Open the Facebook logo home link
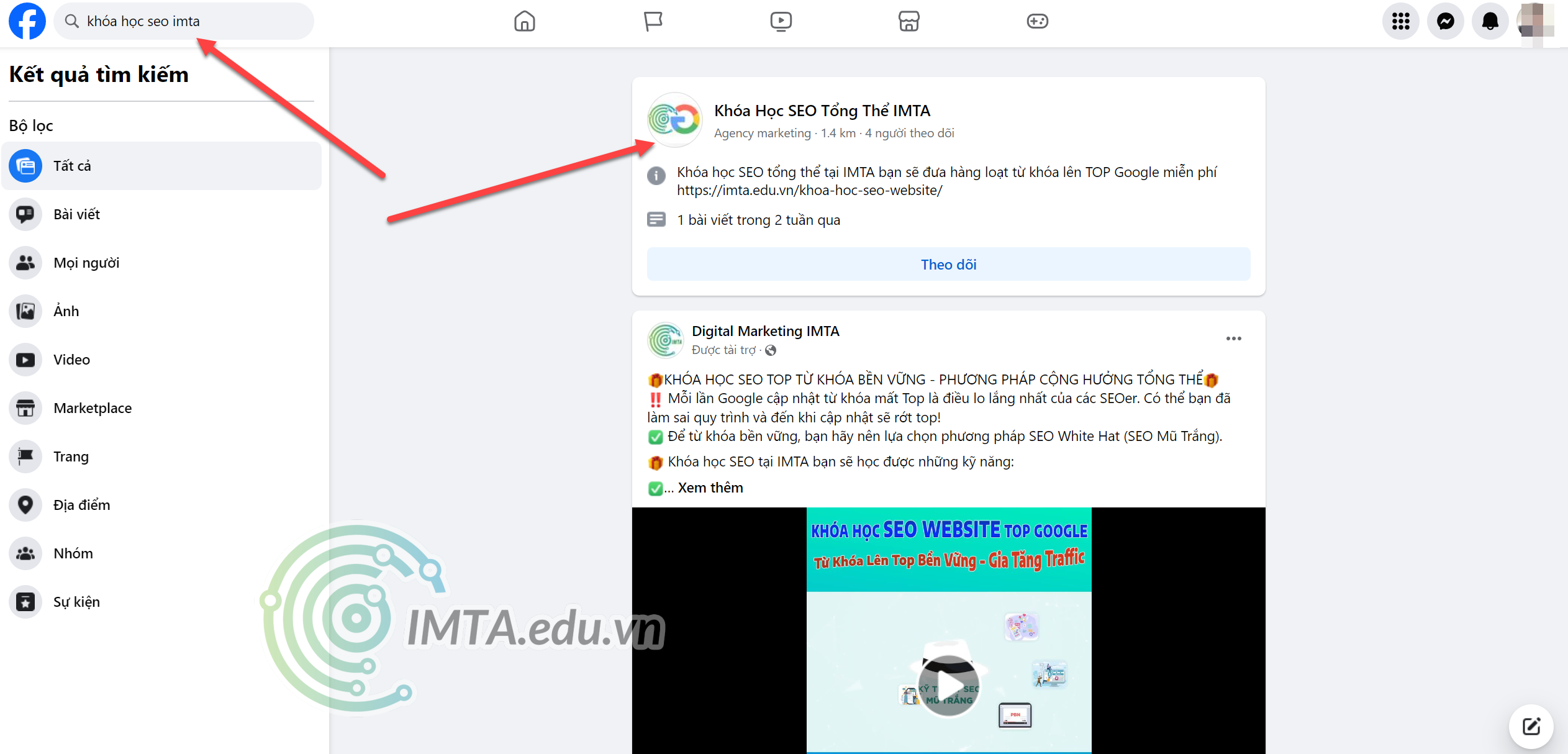This screenshot has width=1568, height=754. [27, 21]
